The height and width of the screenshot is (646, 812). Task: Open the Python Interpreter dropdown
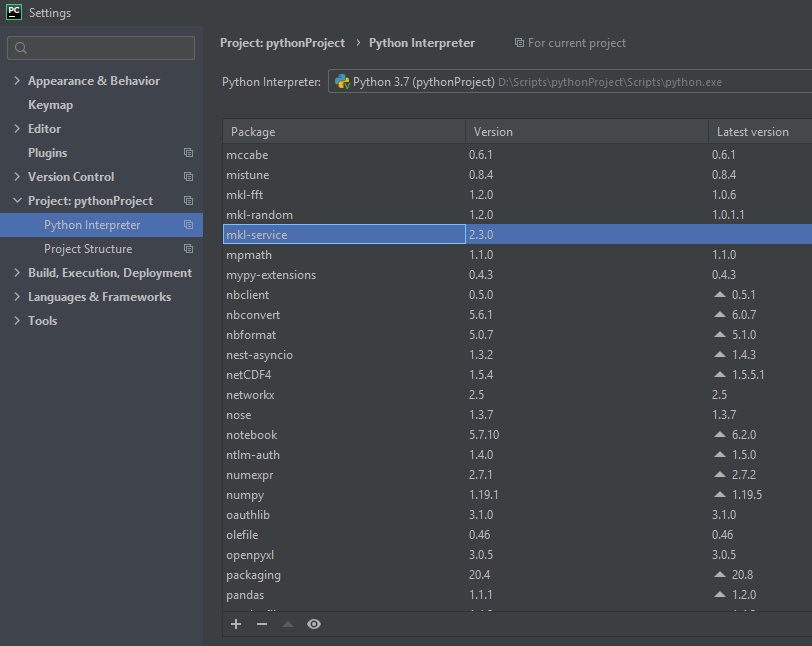pyautogui.click(x=570, y=82)
